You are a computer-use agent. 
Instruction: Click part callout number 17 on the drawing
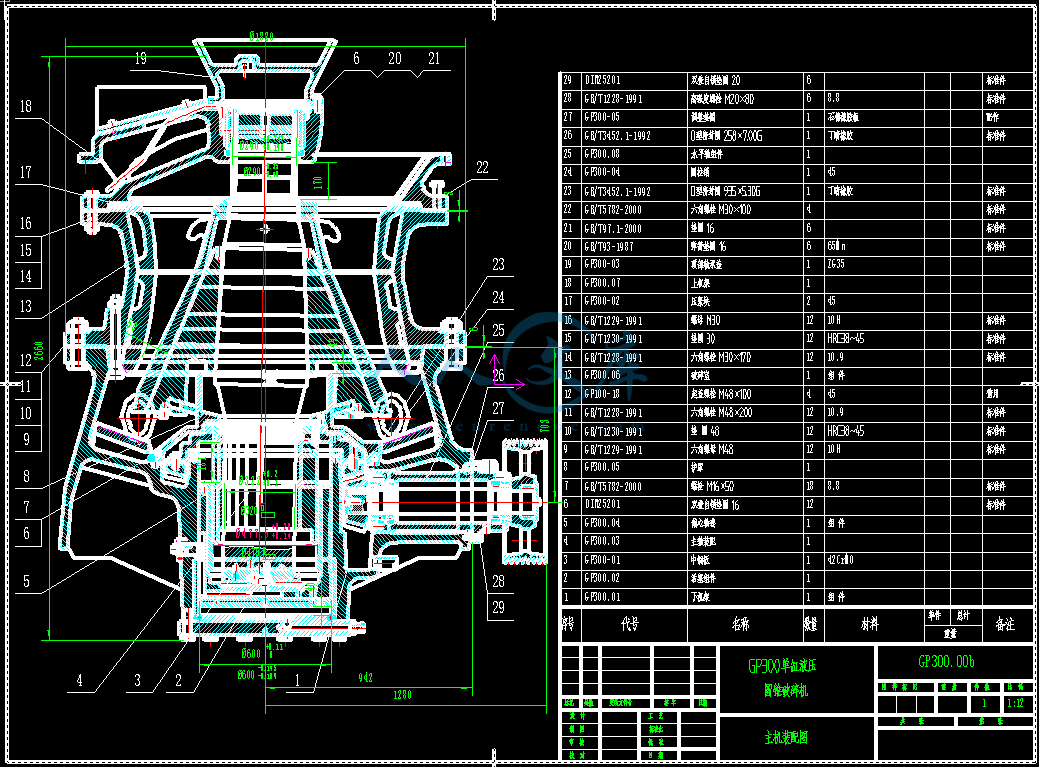click(x=25, y=172)
